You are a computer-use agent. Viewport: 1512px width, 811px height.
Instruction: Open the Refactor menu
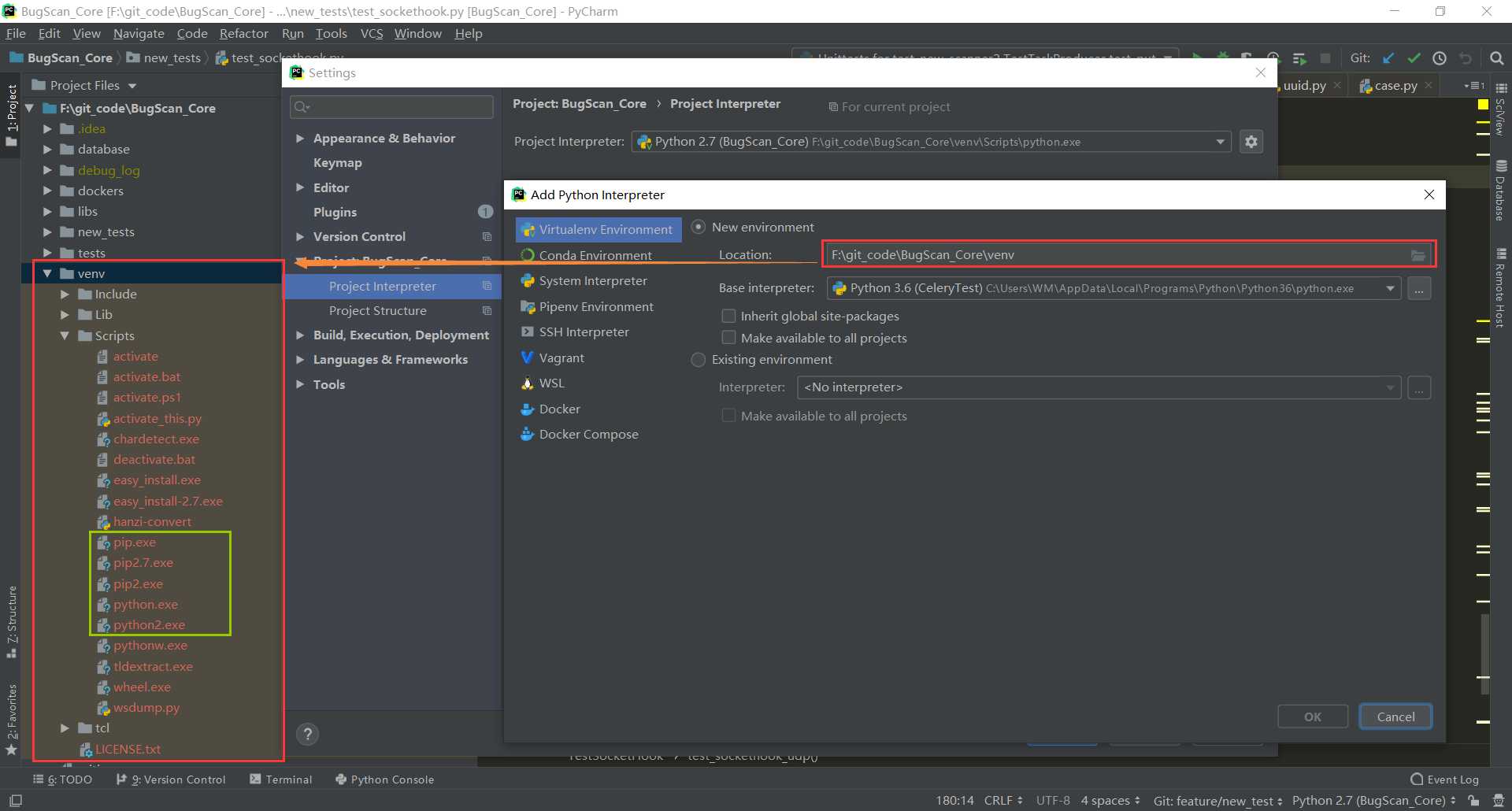tap(243, 33)
